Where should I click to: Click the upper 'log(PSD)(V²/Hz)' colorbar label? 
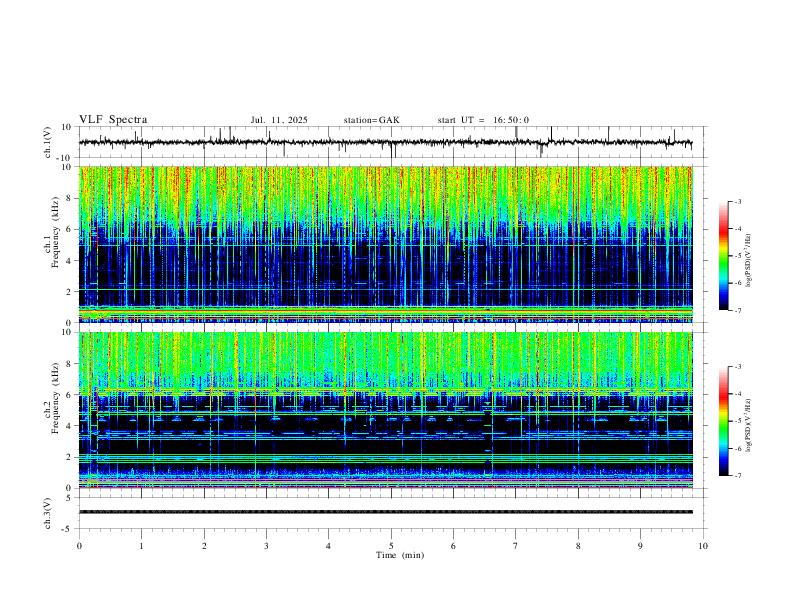point(749,260)
